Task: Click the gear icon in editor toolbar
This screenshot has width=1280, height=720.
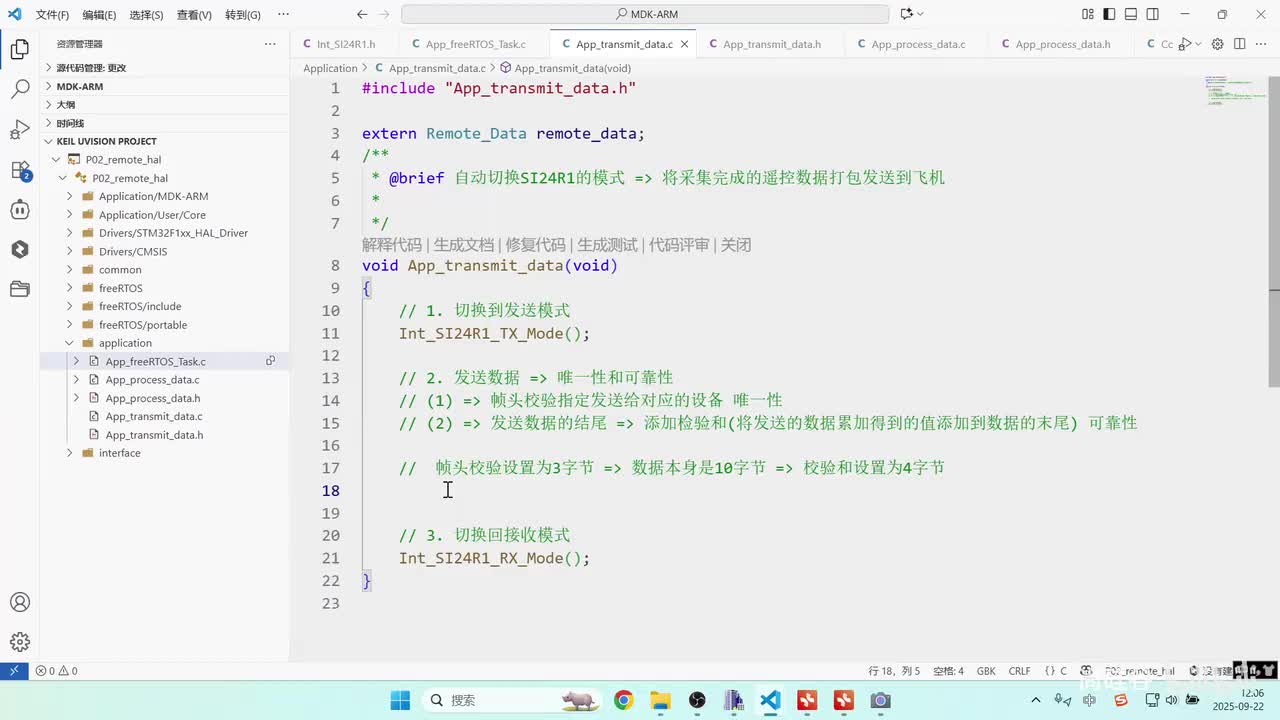Action: click(x=1217, y=44)
